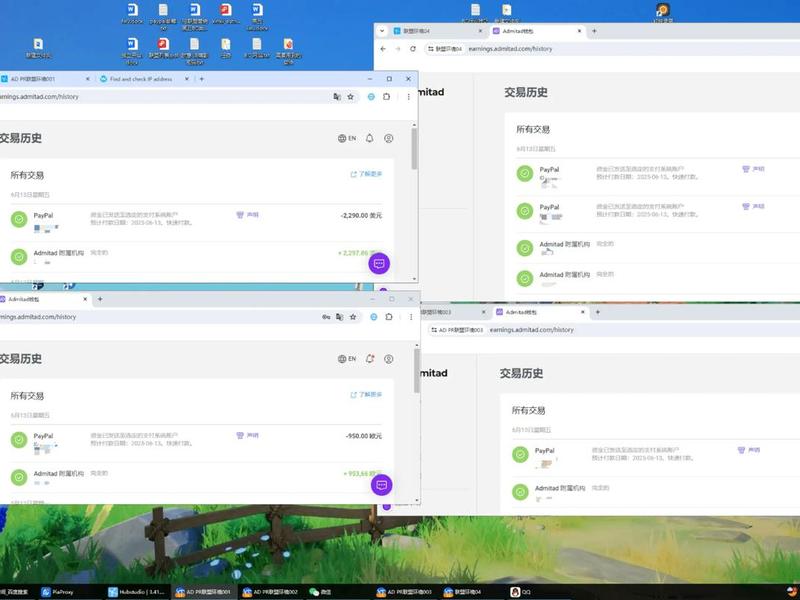The width and height of the screenshot is (800, 600).
Task: Click address bar in the 联盟环境04 window
Action: pos(612,49)
